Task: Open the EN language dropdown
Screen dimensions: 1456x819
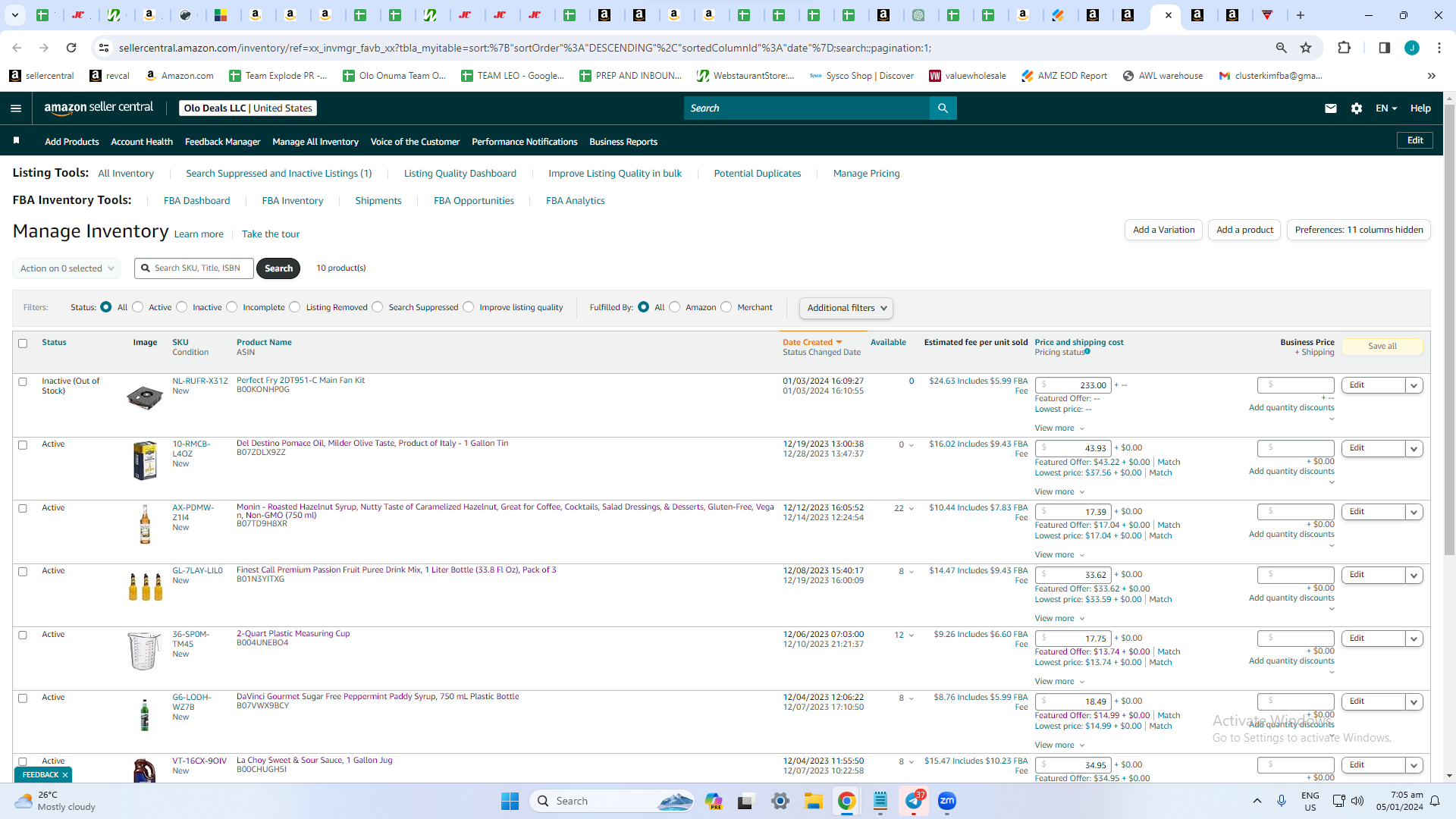Action: 1386,108
